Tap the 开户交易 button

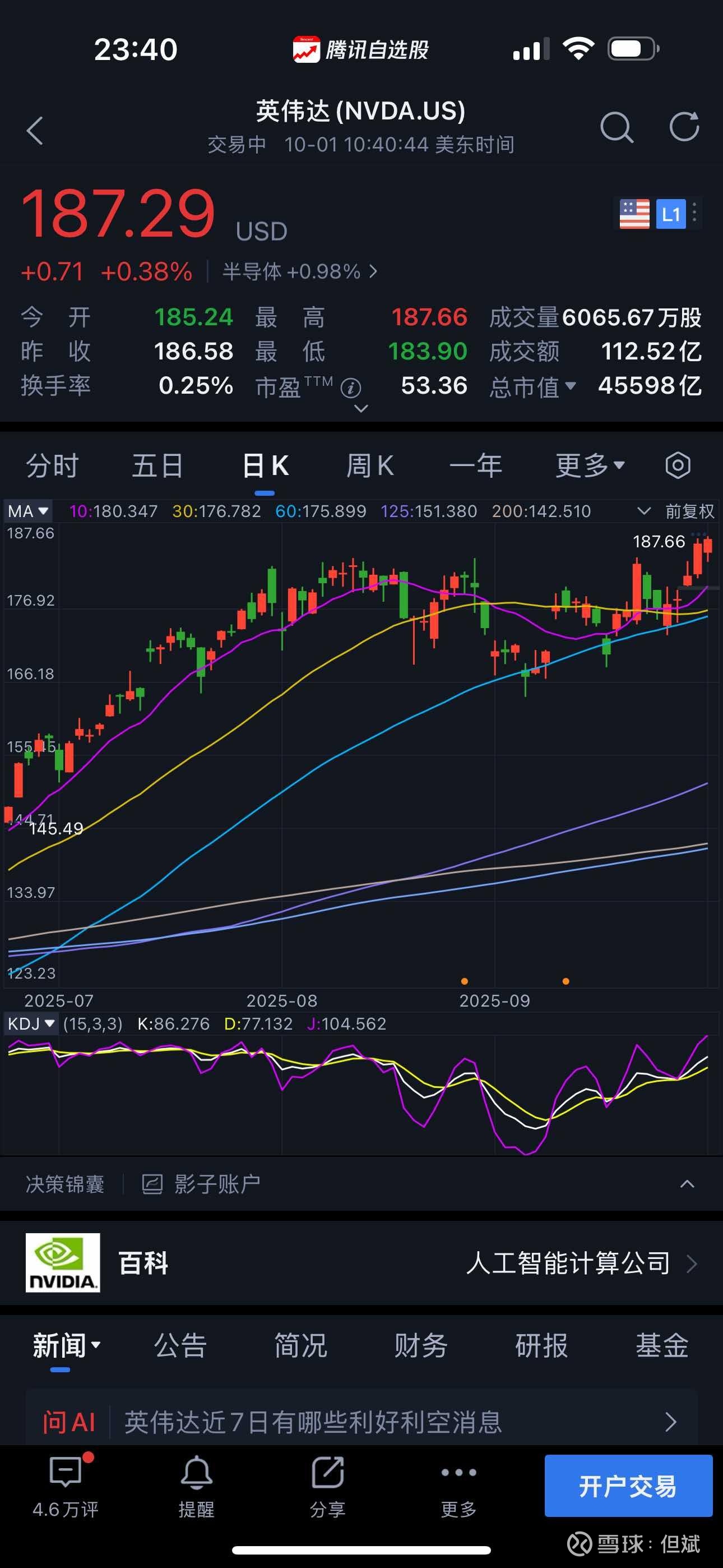coord(628,1486)
